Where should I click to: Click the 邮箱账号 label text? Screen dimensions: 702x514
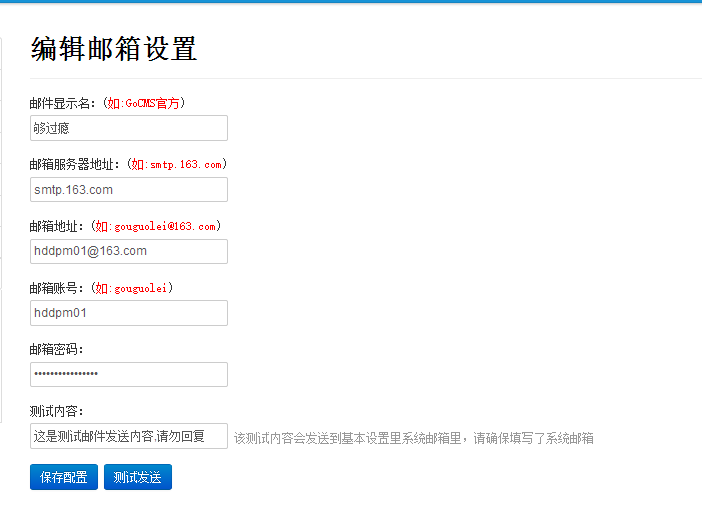coord(57,288)
